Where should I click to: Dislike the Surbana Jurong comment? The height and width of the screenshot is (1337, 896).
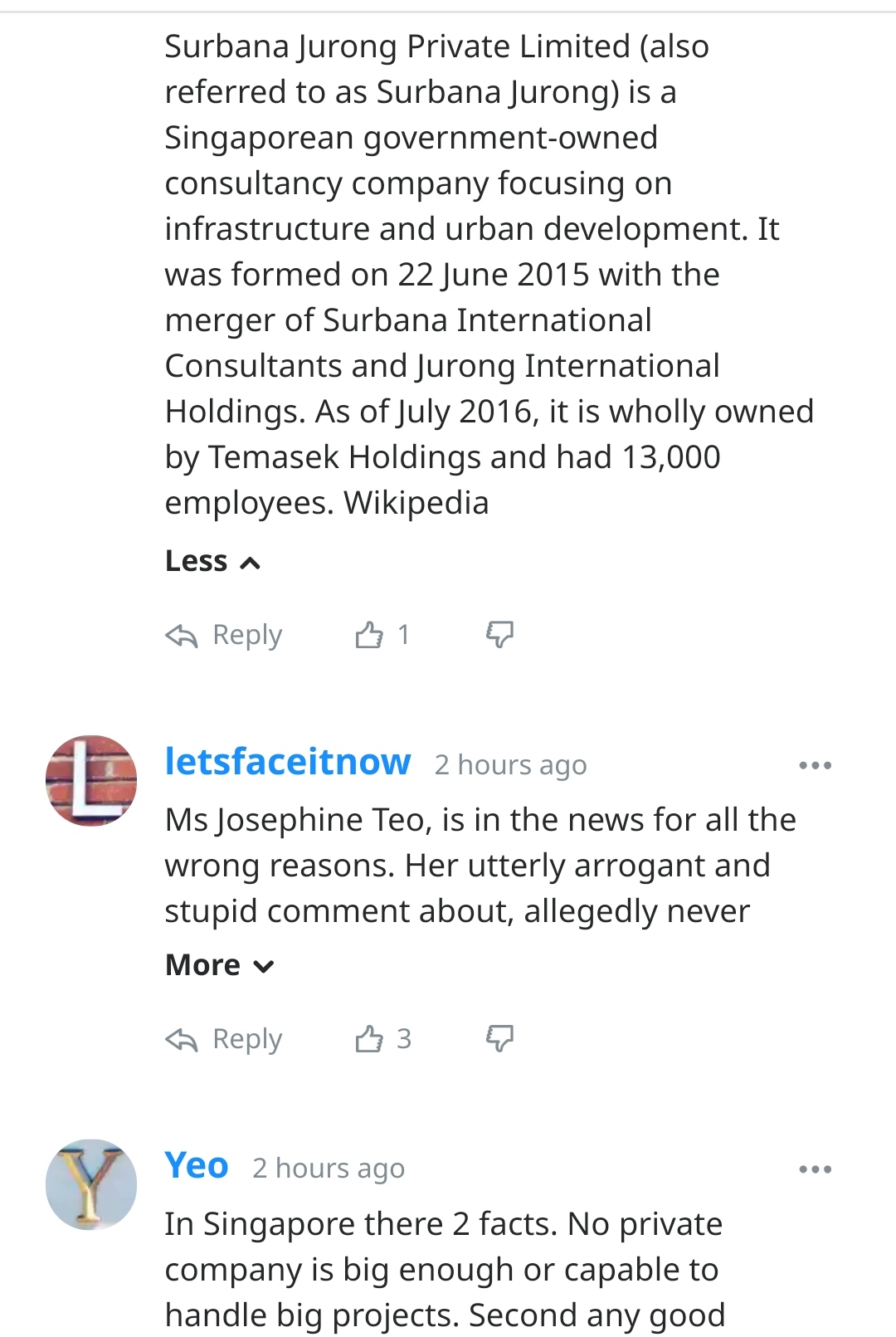[499, 635]
